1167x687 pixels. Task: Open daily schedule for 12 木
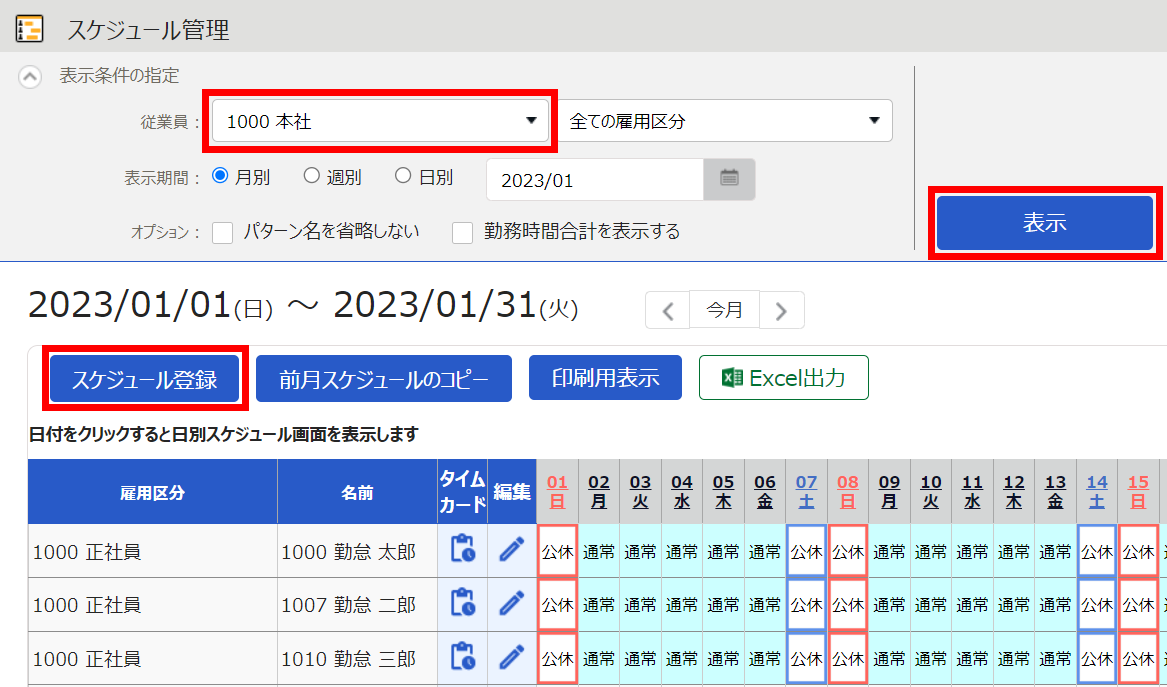coord(1014,492)
